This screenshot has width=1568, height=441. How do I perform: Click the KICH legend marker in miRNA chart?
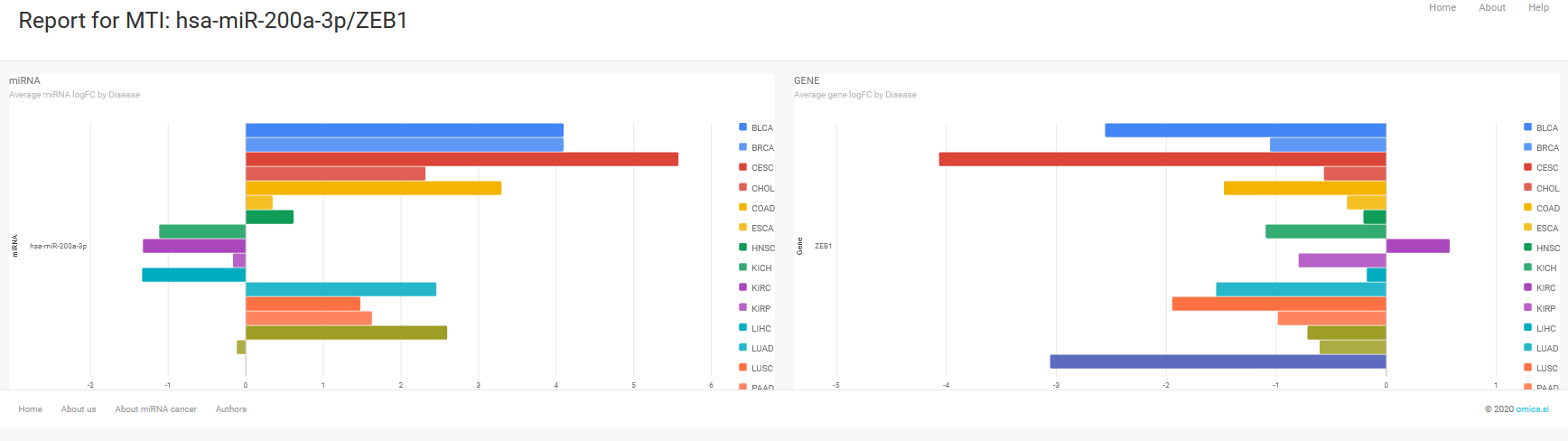pos(742,267)
